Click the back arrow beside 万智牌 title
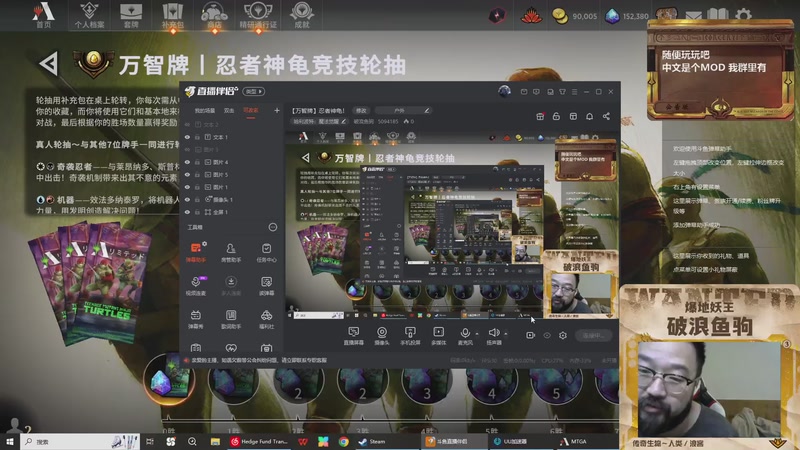 pyautogui.click(x=49, y=64)
